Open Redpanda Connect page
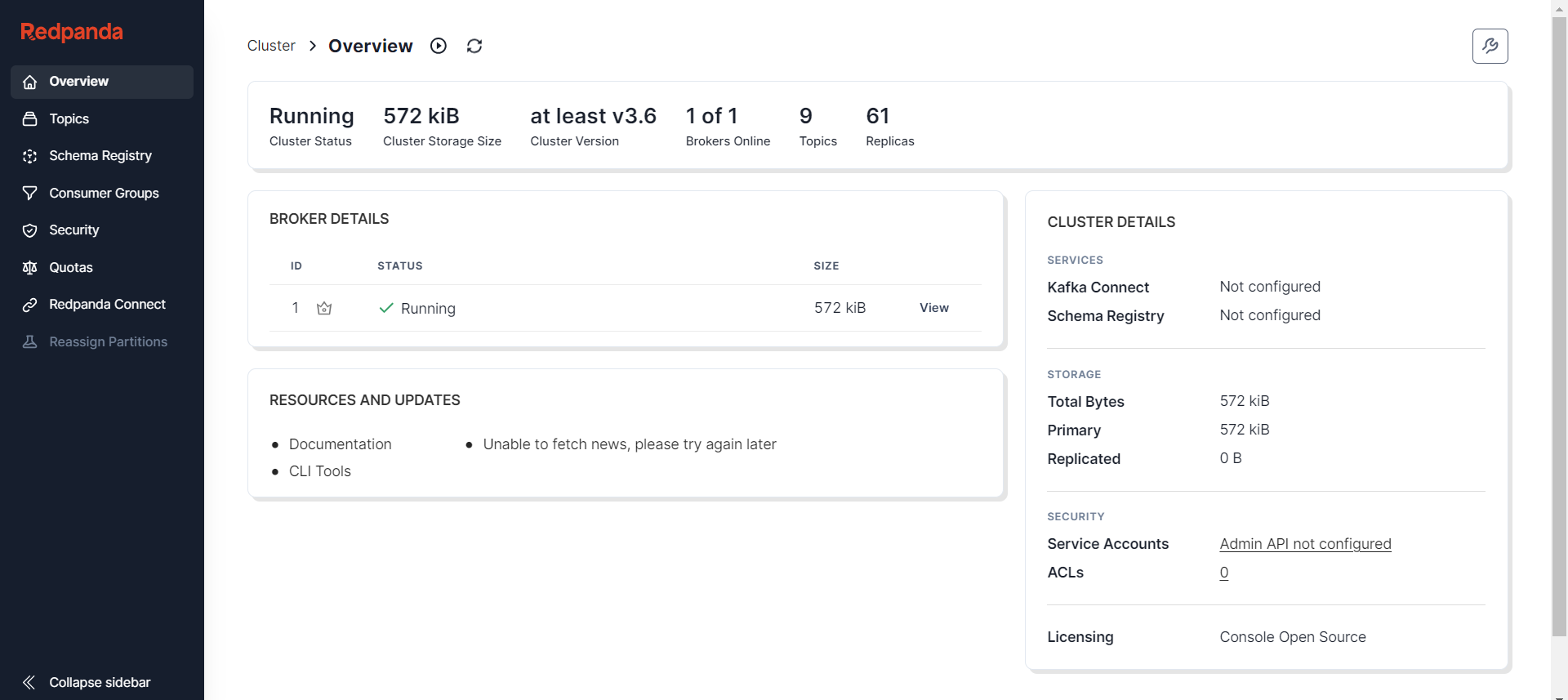The height and width of the screenshot is (700, 1568). tap(107, 305)
